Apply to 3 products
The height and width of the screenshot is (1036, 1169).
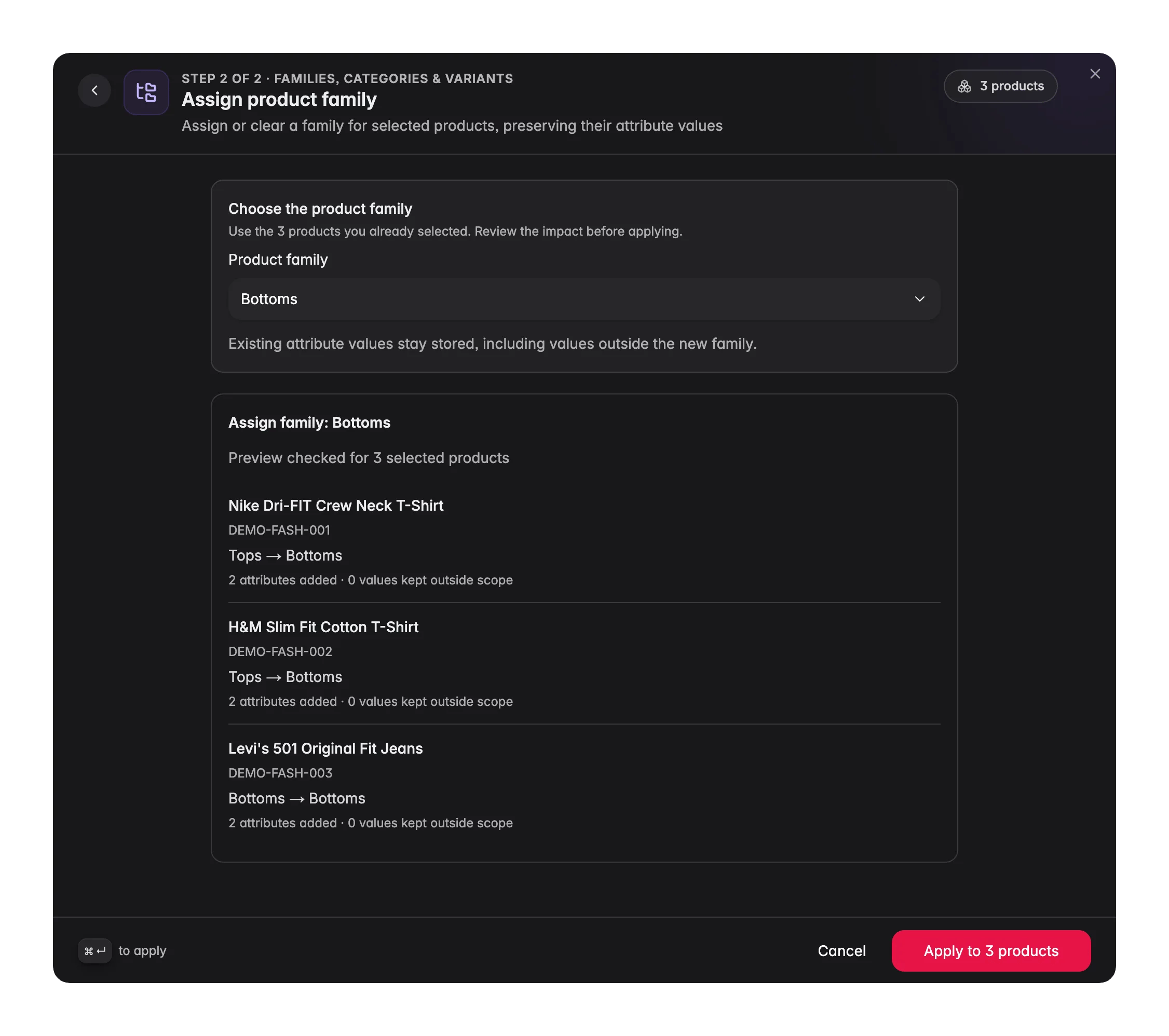click(x=990, y=951)
